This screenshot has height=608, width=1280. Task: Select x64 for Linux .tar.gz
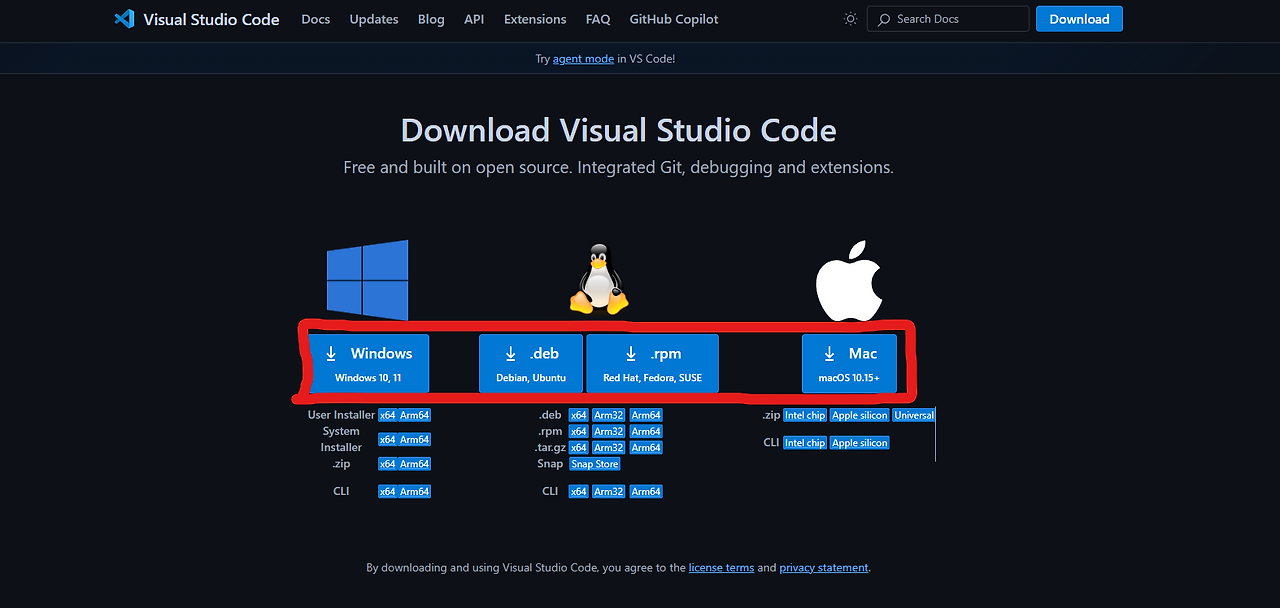pos(578,448)
